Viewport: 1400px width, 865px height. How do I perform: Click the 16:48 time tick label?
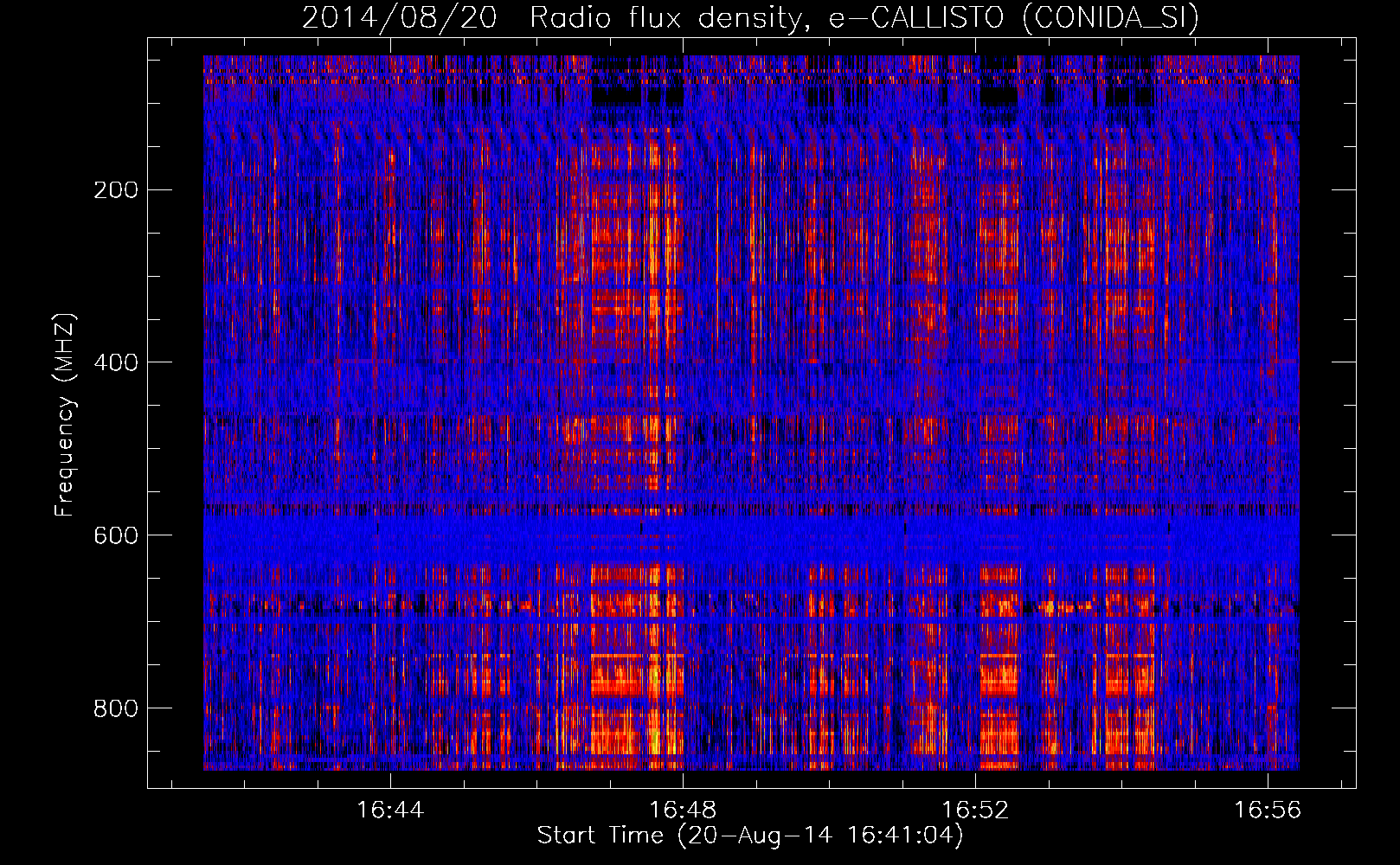683,811
